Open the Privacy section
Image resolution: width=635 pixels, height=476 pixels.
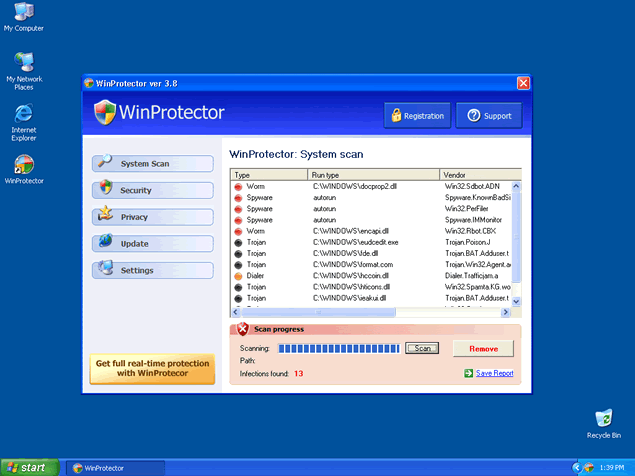tap(153, 217)
